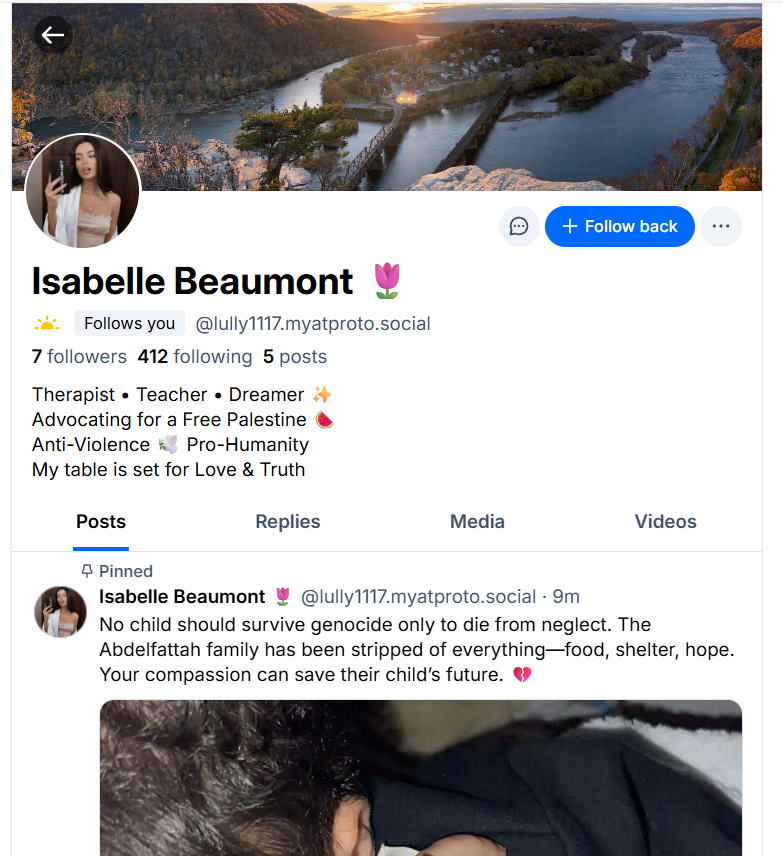Viewport: 783px width, 856px height.
Task: Open the three-dots more options menu
Action: (721, 226)
